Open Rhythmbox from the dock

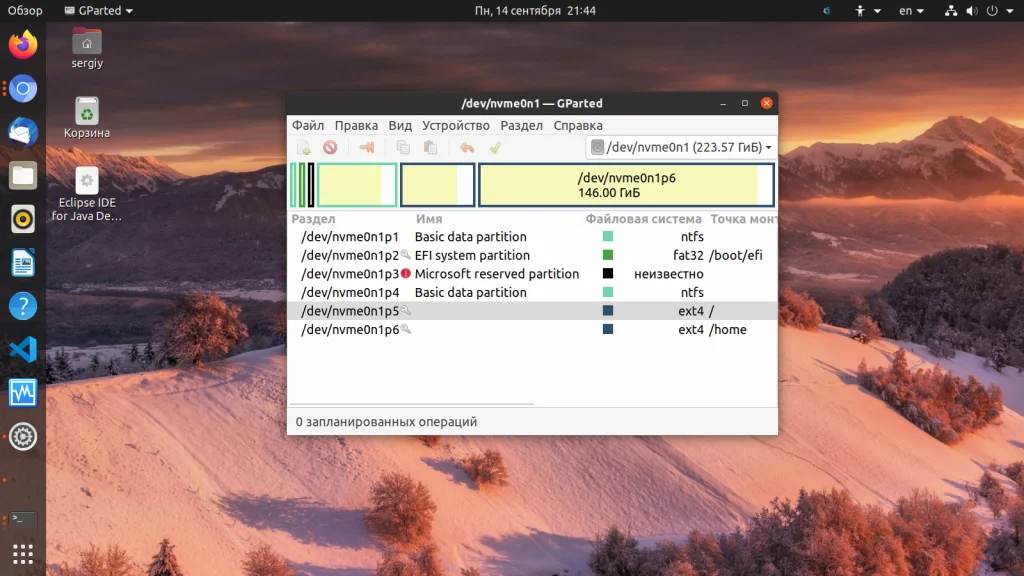point(23,219)
